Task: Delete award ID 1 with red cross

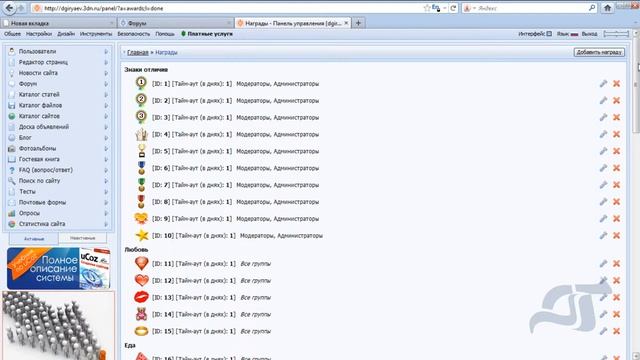Action: coord(616,84)
